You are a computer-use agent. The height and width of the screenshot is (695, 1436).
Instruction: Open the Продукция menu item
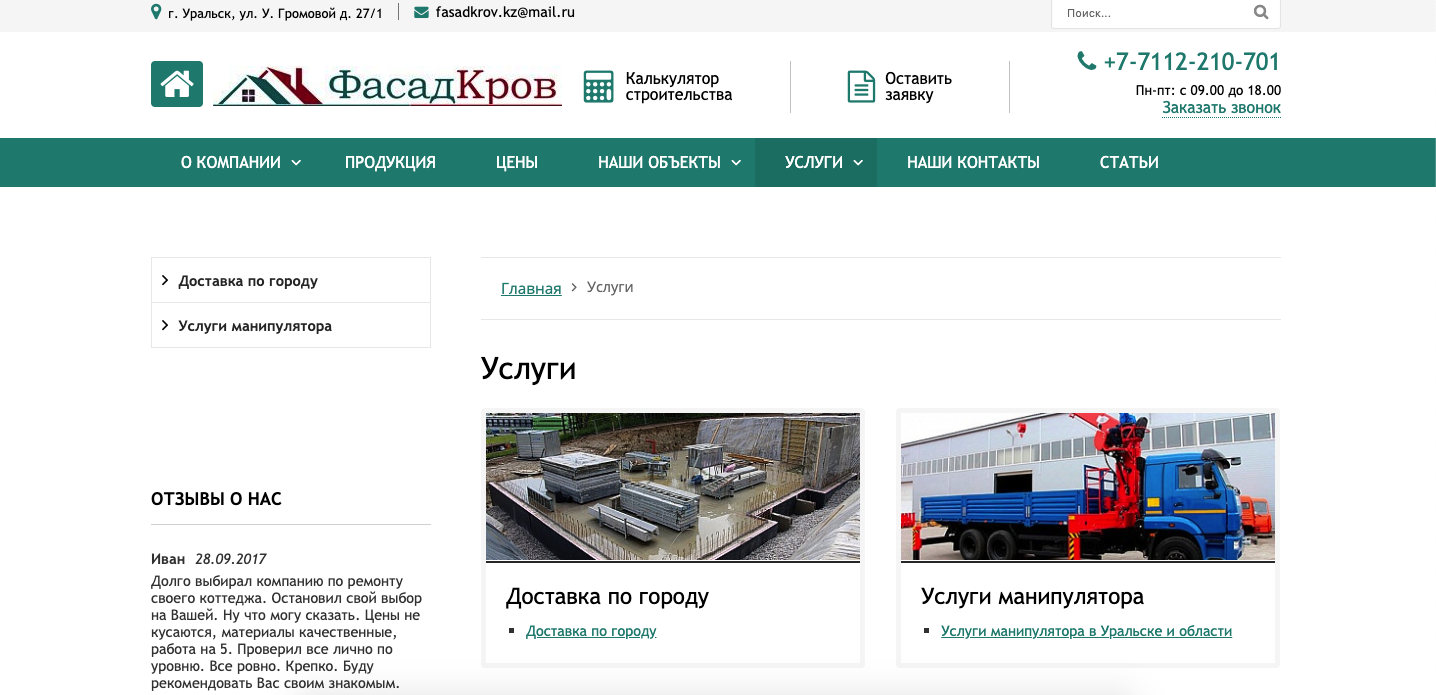[x=390, y=163]
